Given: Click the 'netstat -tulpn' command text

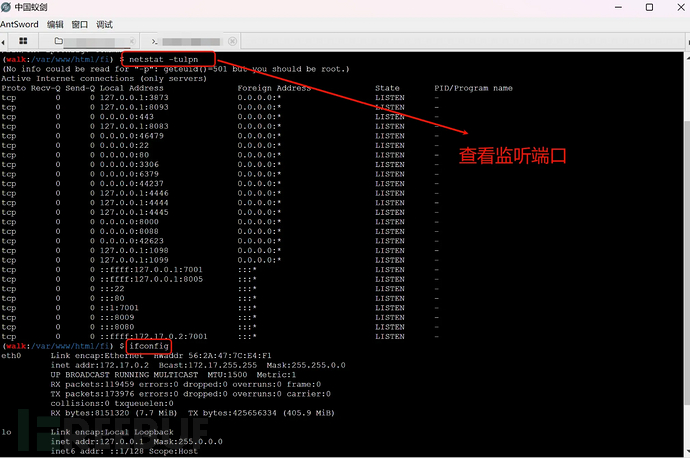Looking at the screenshot, I should [163, 59].
